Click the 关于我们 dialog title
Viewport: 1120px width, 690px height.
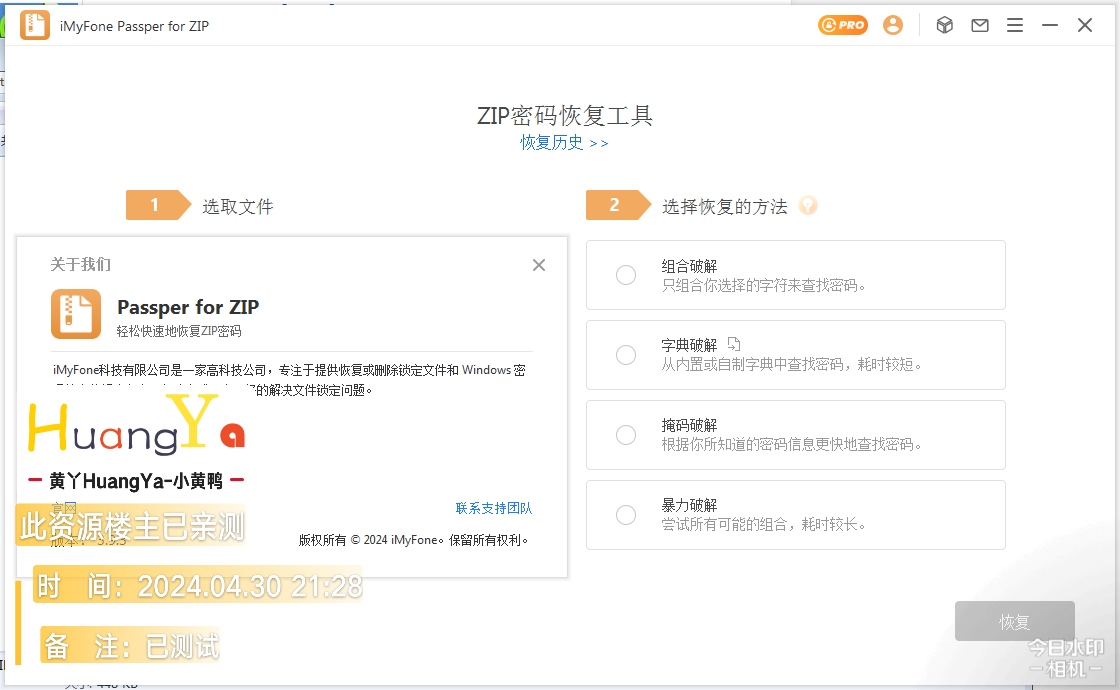(x=81, y=264)
